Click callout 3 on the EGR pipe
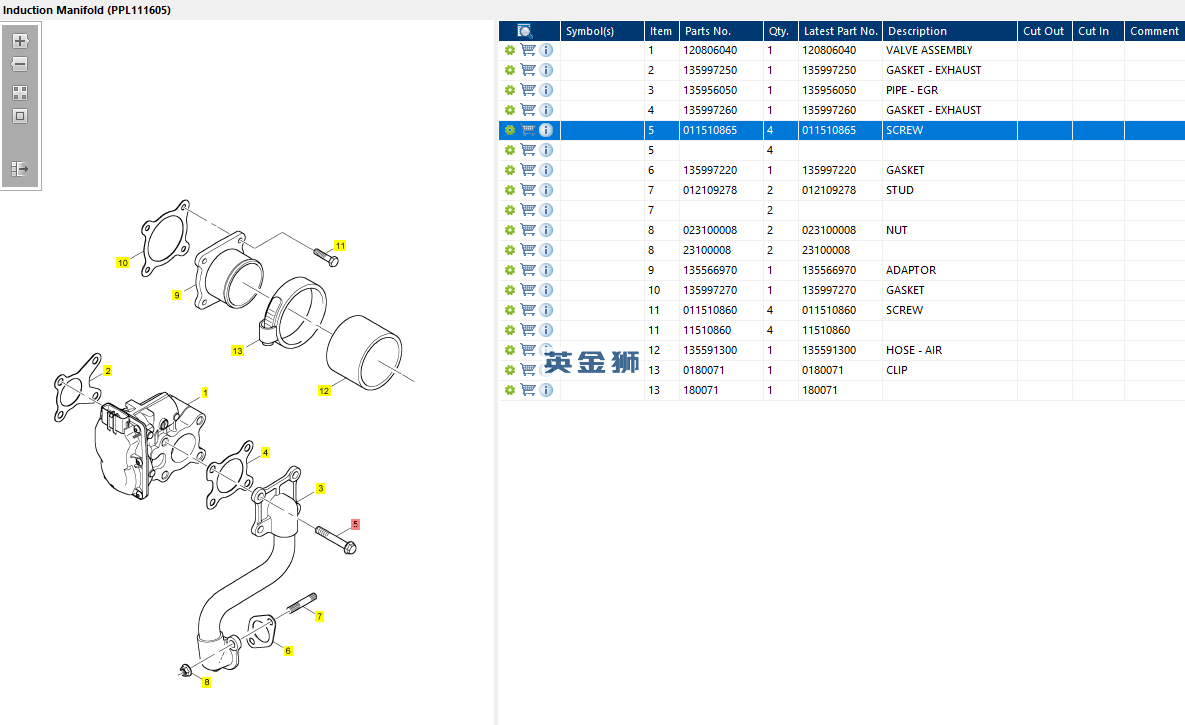 point(320,489)
